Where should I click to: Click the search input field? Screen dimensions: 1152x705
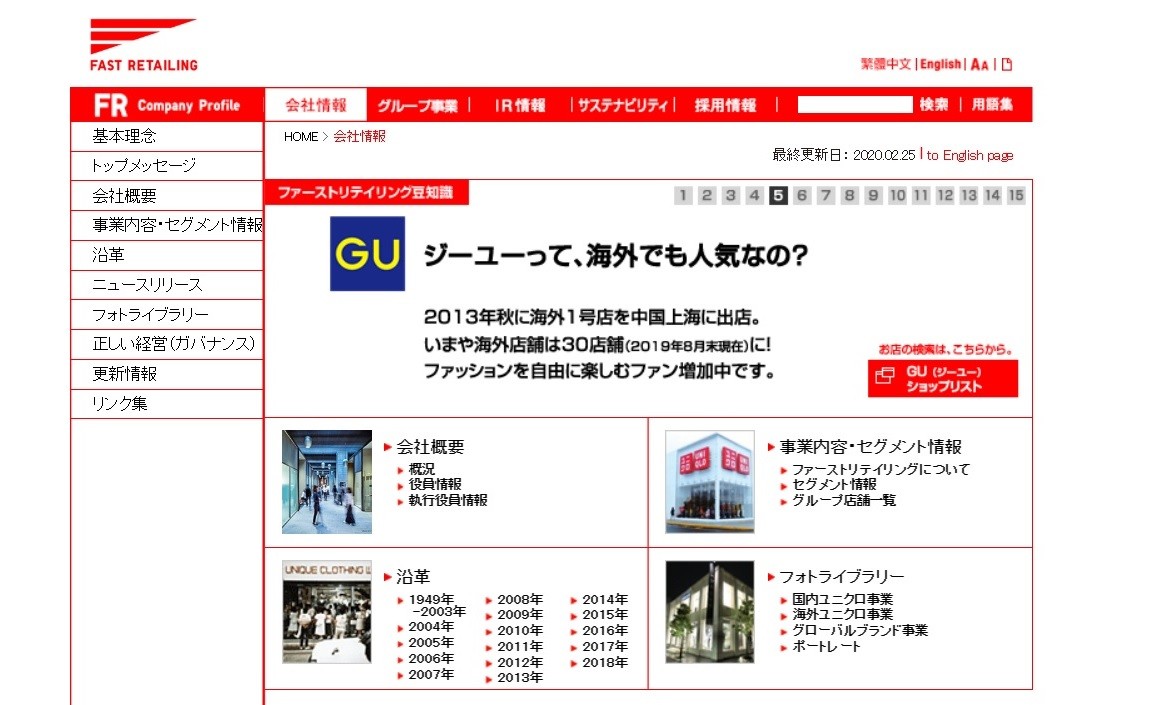855,102
